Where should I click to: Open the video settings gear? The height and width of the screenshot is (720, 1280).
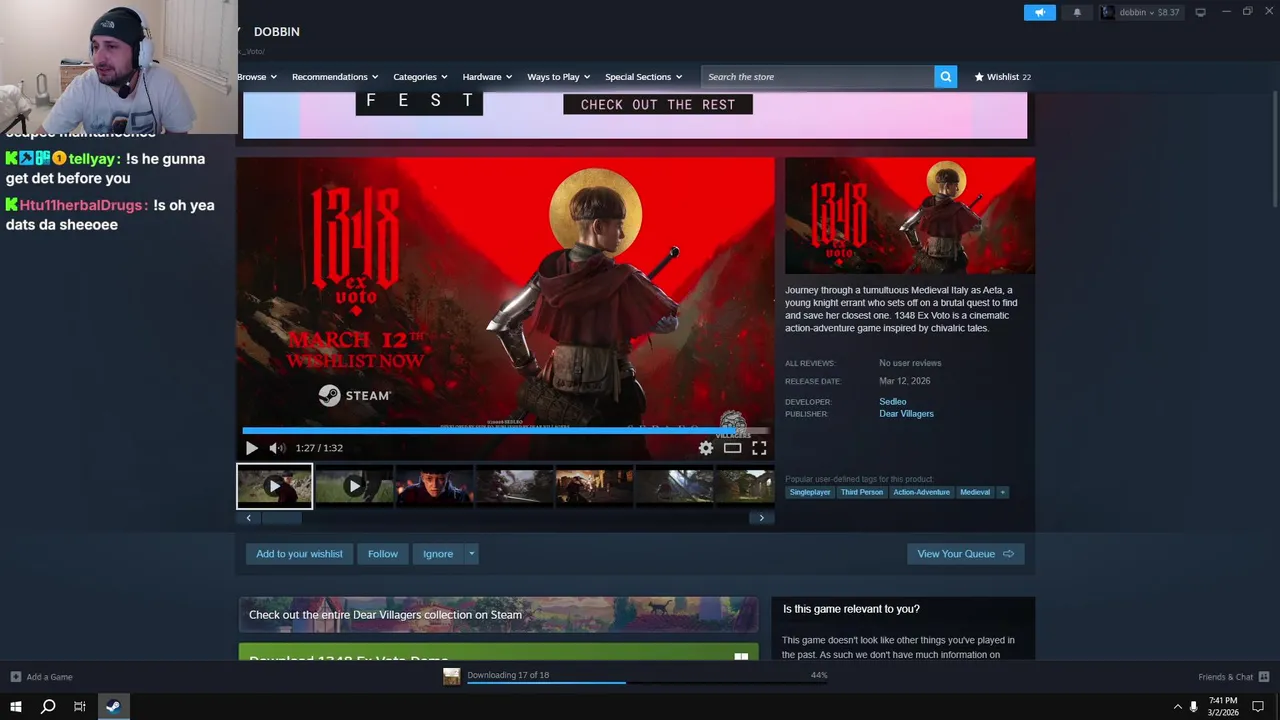click(x=706, y=448)
